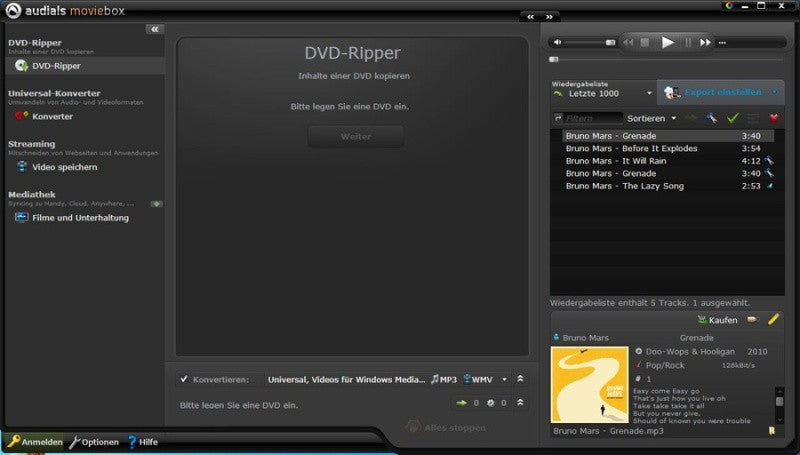Open the DVD-Ripper sidebar item

[x=85, y=65]
